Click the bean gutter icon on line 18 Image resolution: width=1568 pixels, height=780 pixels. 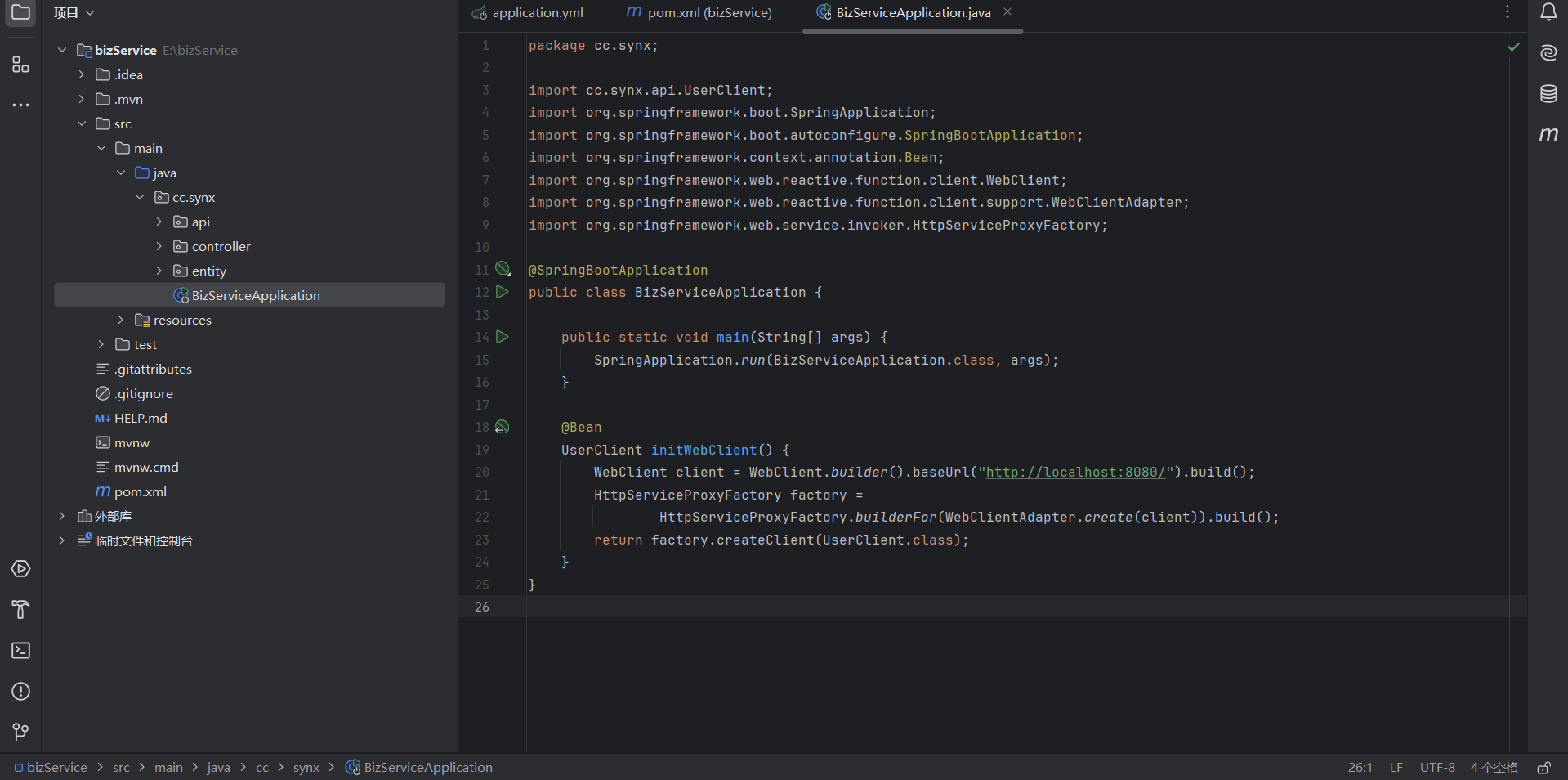[x=503, y=427]
